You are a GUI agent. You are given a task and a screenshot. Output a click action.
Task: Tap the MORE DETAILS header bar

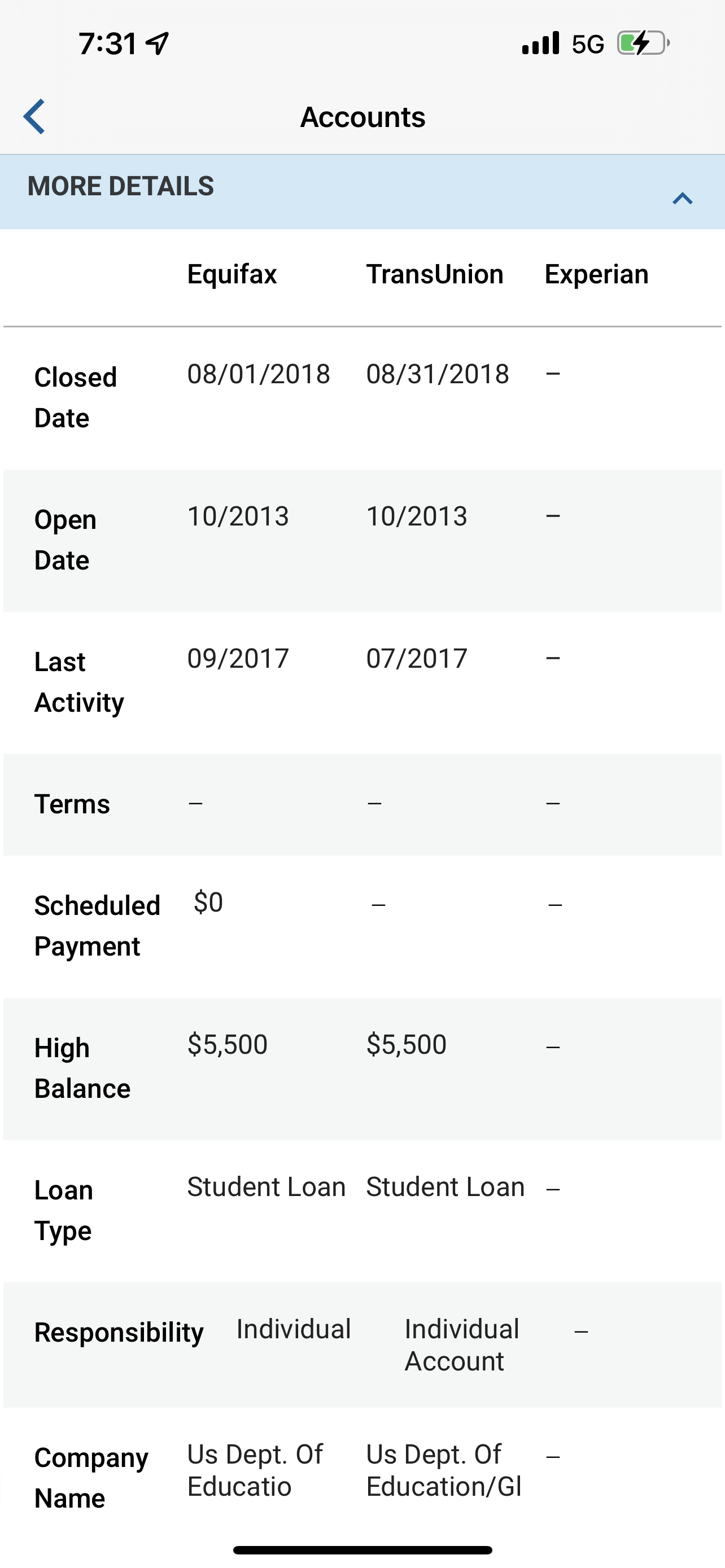pyautogui.click(x=363, y=192)
